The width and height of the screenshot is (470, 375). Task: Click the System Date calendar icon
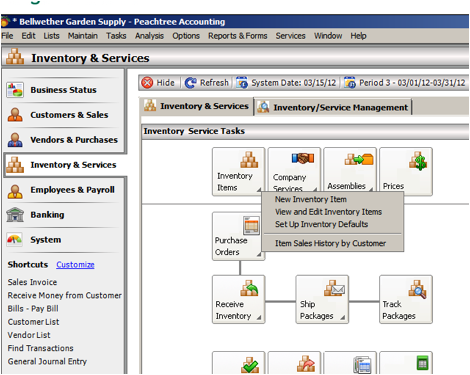pyautogui.click(x=242, y=83)
